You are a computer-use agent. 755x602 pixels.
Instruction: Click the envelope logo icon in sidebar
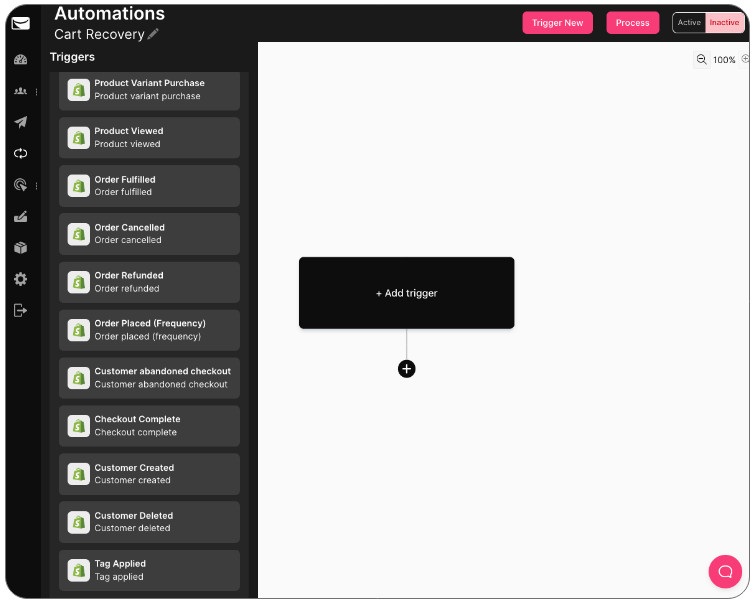21,23
